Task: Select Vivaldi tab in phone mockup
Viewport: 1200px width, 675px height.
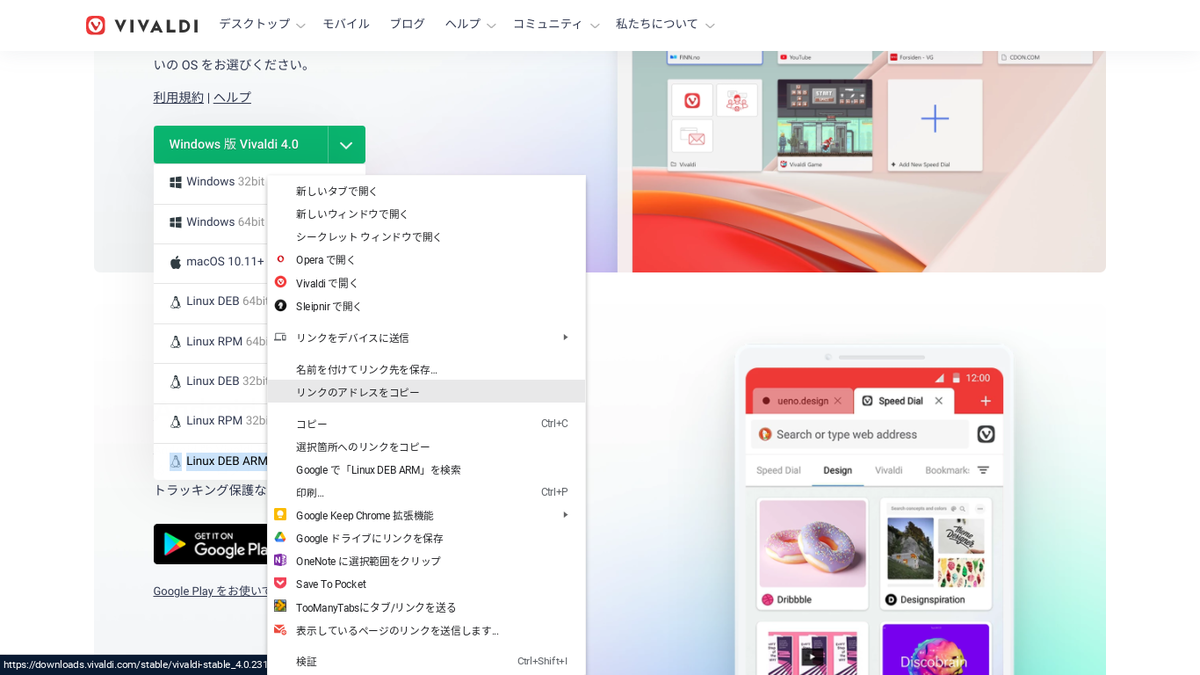Action: coord(888,470)
